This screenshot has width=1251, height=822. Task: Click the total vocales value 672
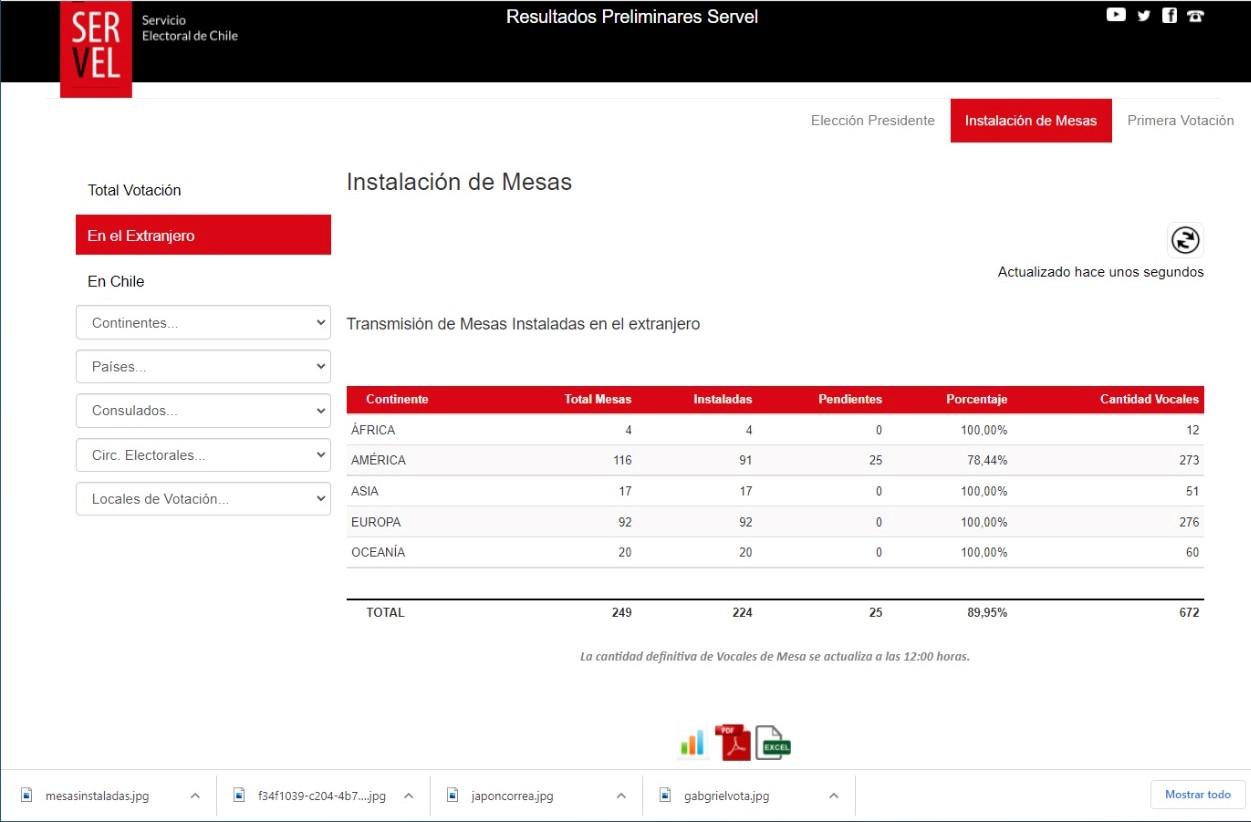point(1189,613)
